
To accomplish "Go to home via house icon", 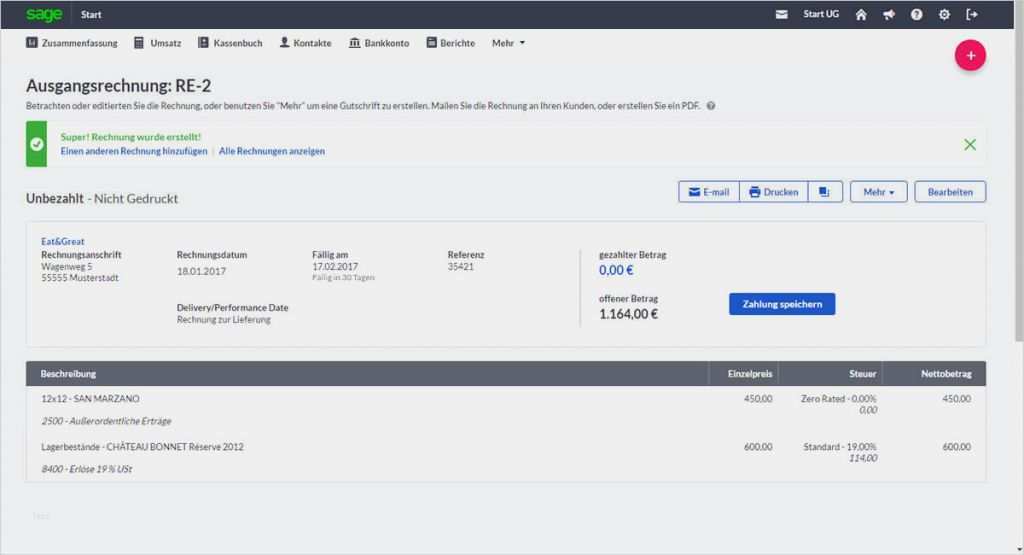I will [x=861, y=15].
